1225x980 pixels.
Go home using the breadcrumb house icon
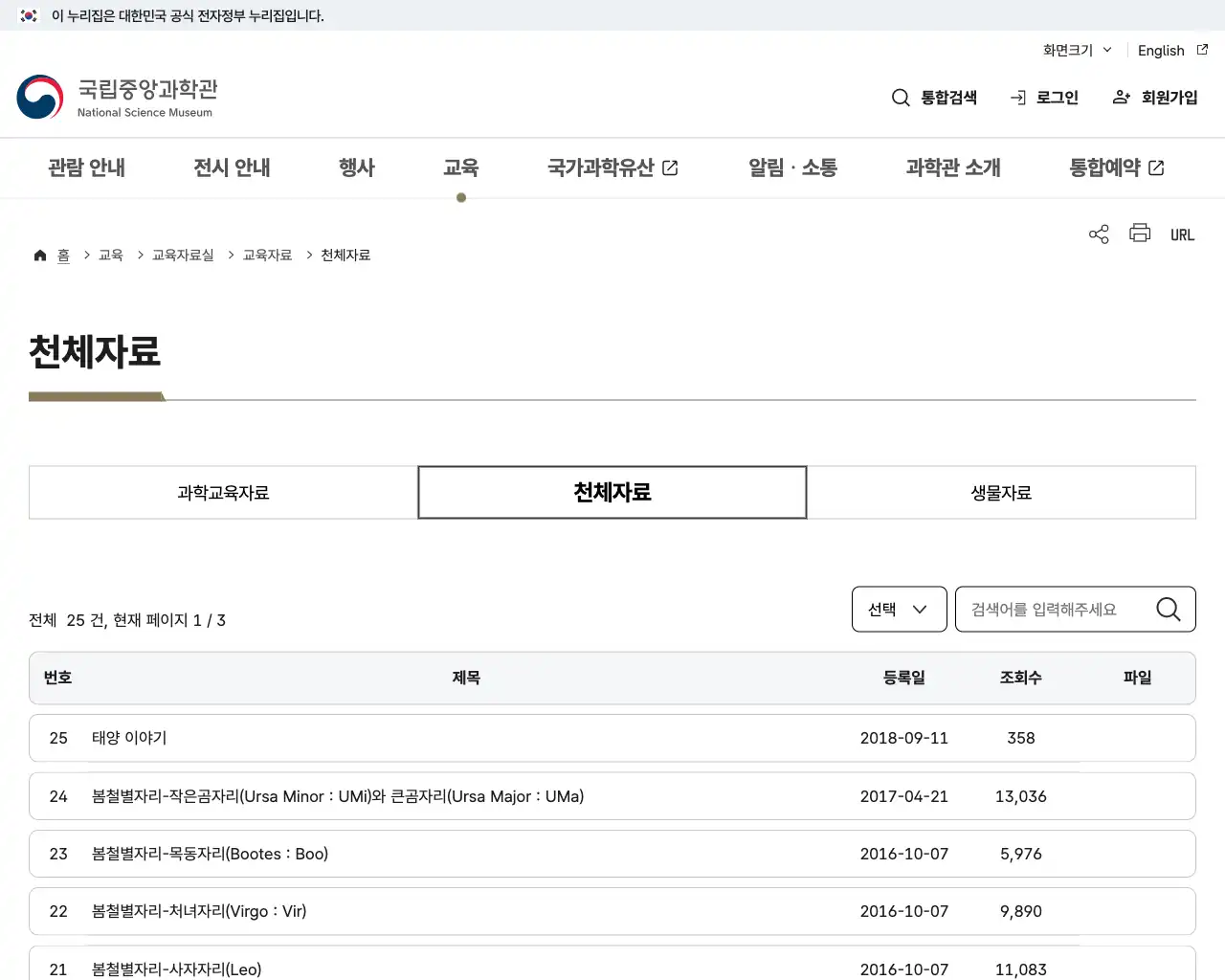tap(39, 255)
